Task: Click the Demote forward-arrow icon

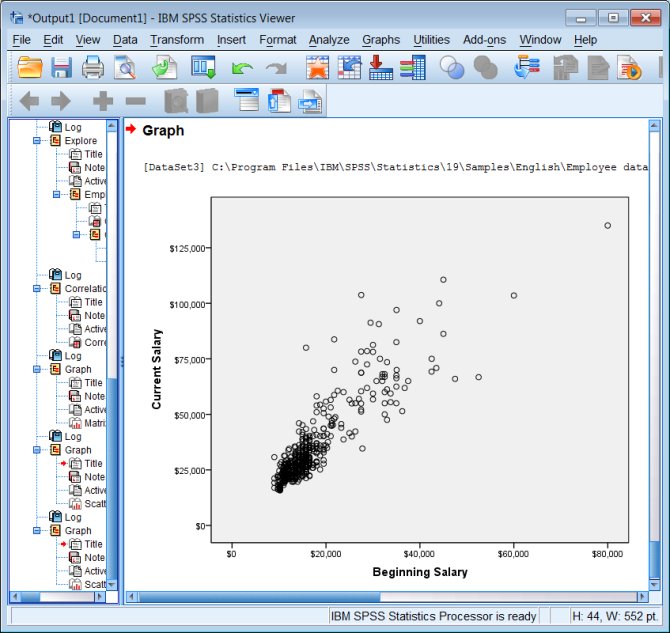Action: [x=61, y=101]
